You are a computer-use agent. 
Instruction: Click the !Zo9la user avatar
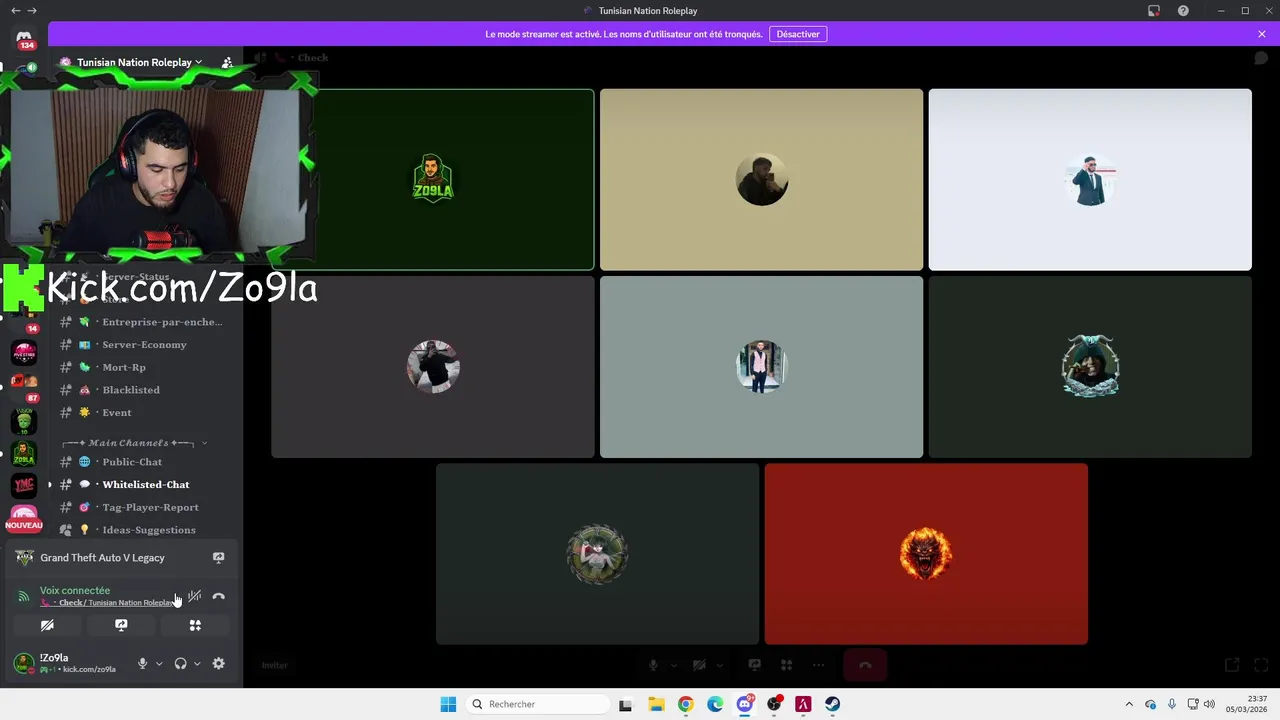[23, 663]
